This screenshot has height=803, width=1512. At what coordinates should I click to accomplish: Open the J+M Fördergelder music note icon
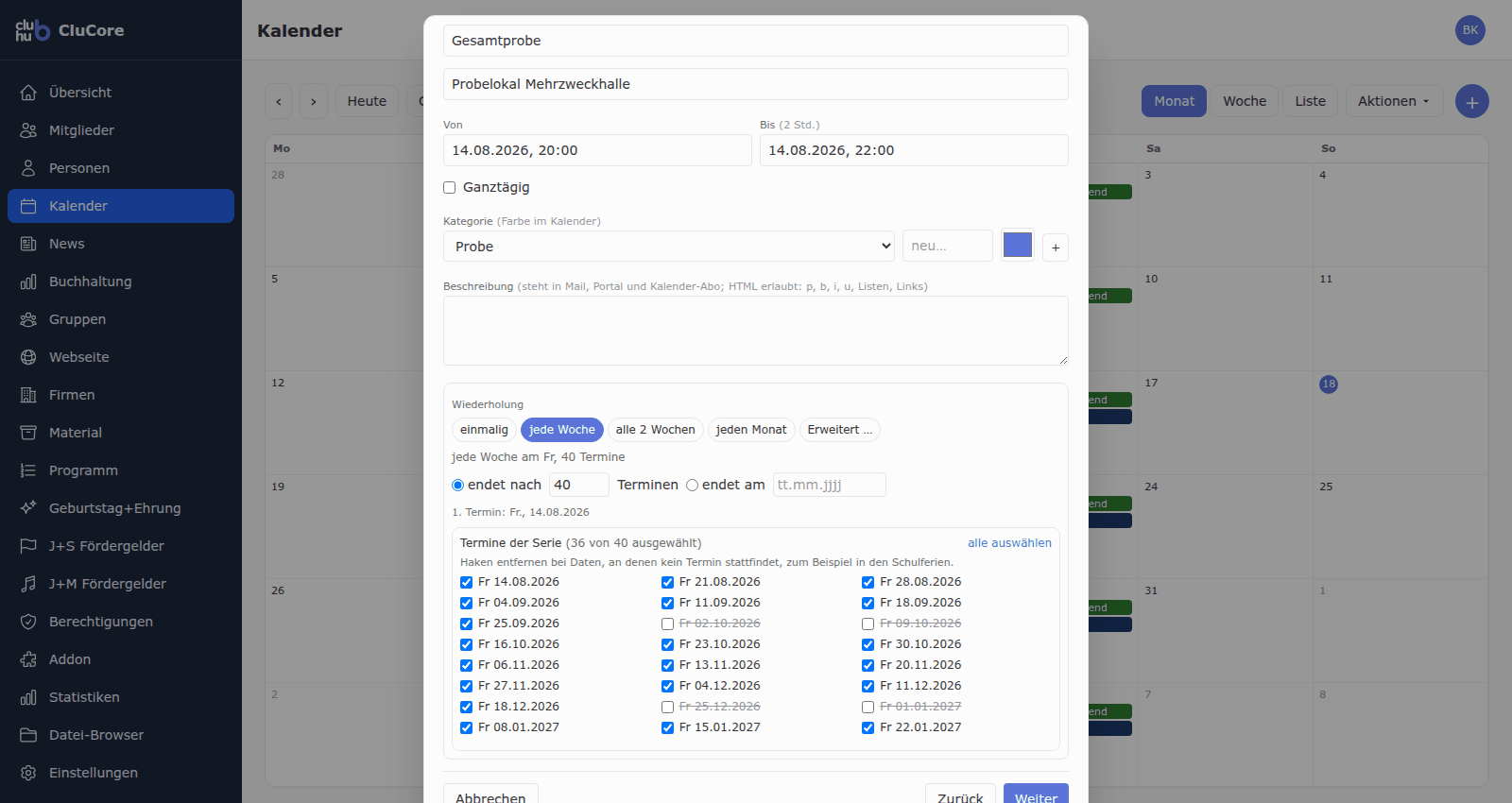[x=28, y=584]
